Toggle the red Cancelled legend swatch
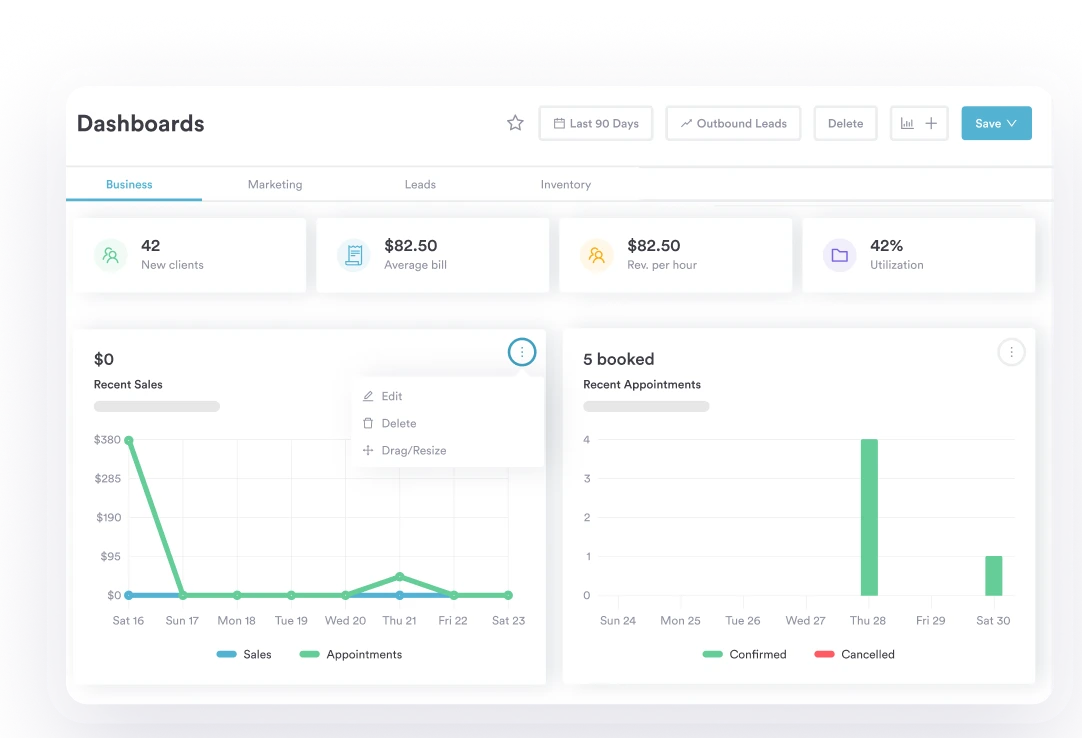This screenshot has width=1082, height=738. [825, 654]
